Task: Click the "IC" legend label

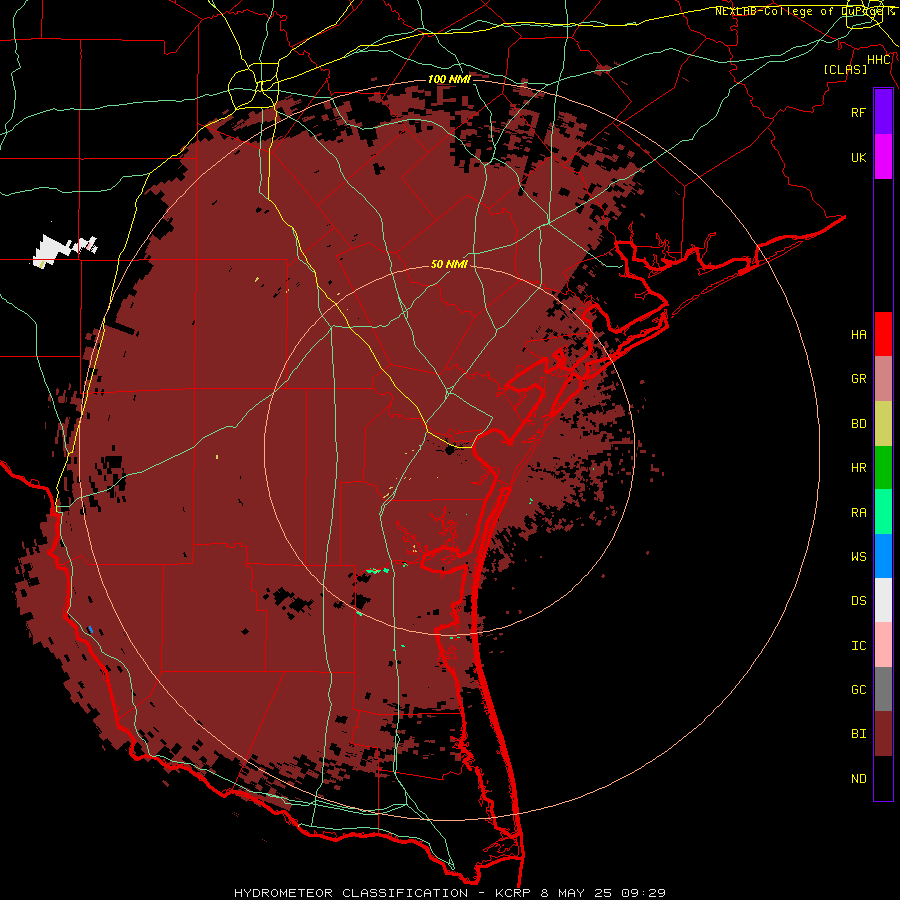Action: tap(859, 646)
